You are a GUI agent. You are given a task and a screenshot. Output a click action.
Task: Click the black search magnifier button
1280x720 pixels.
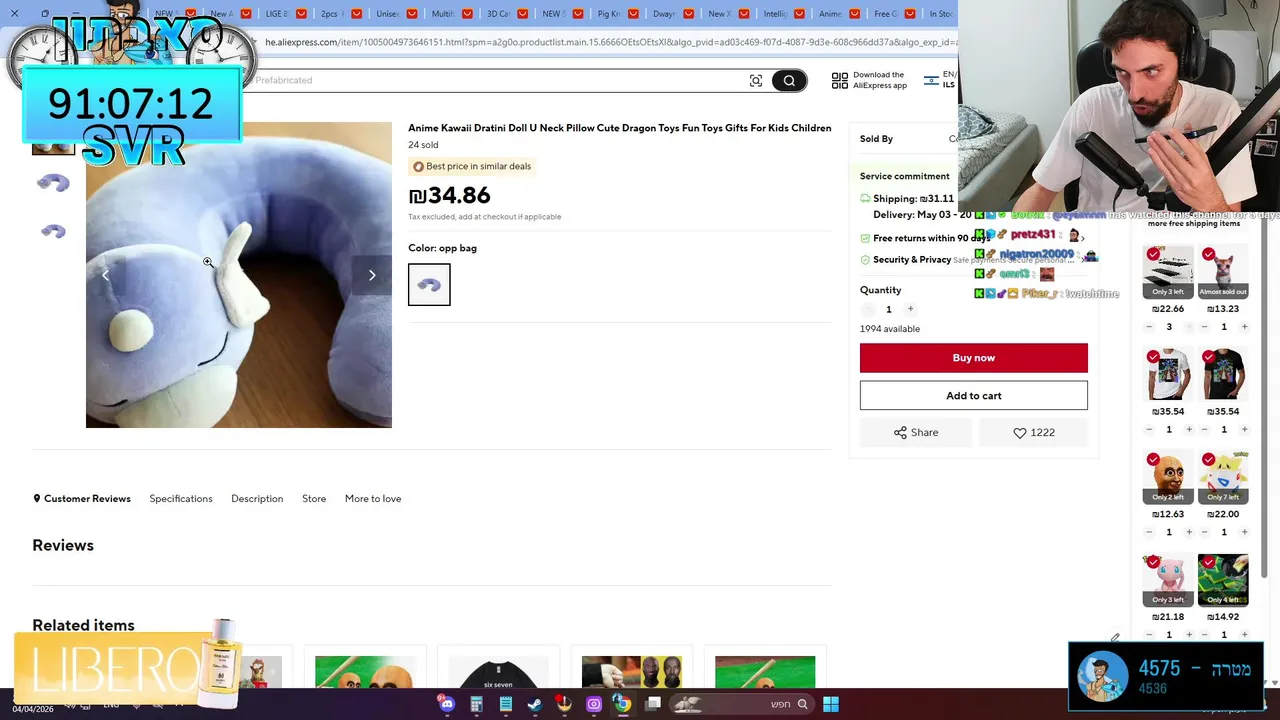[x=789, y=81]
